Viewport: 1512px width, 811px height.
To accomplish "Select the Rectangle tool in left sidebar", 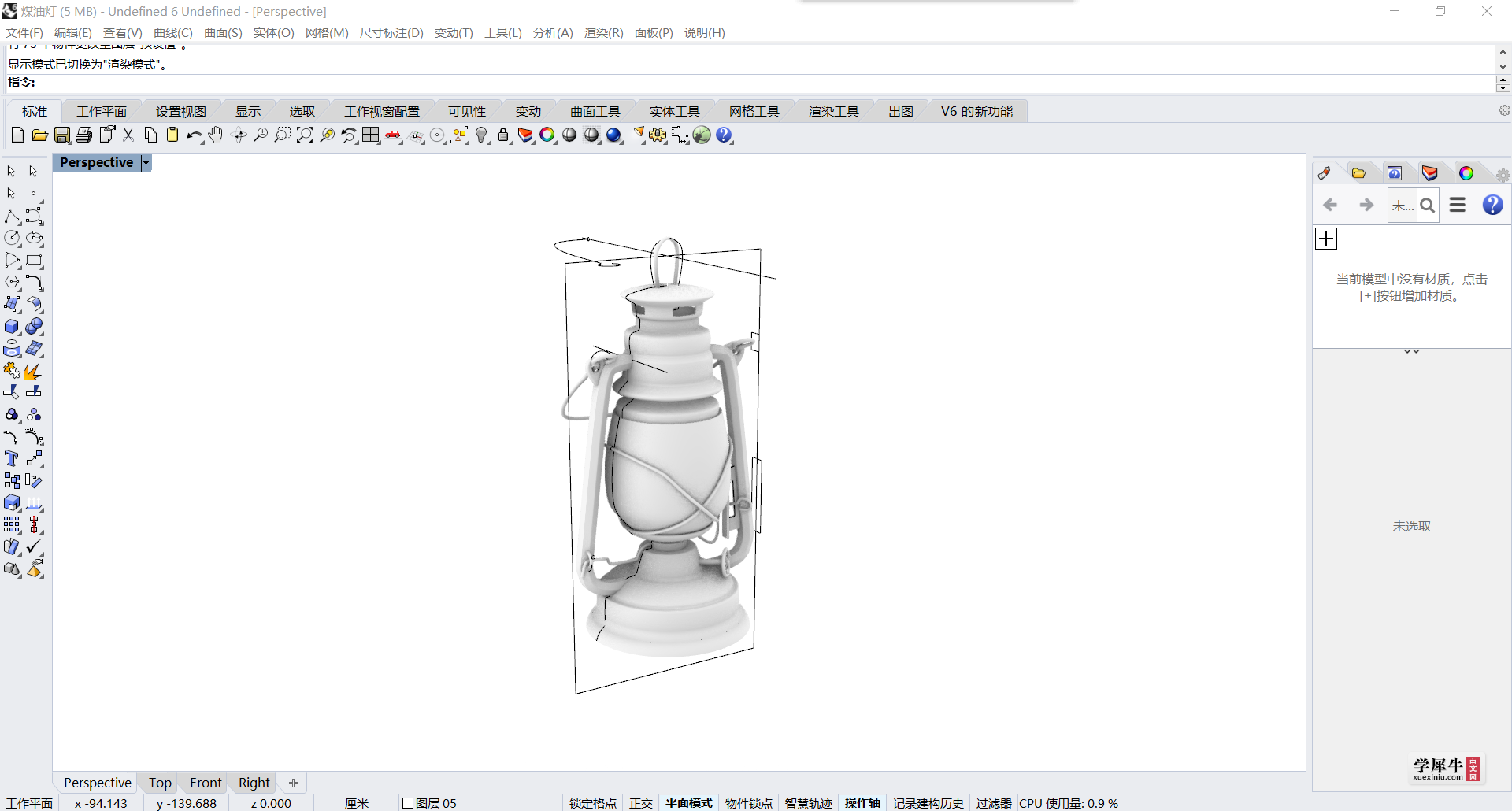I will (34, 260).
